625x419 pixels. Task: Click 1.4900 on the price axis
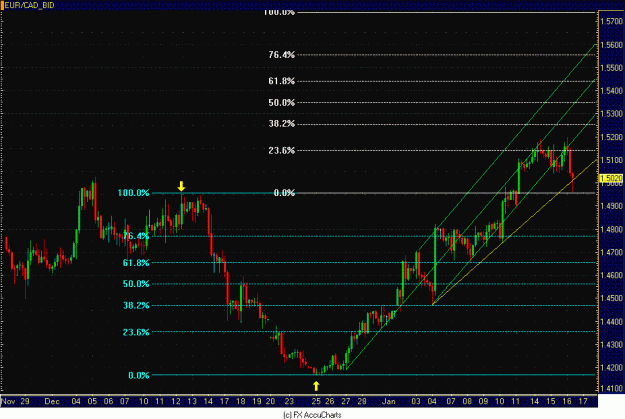[x=611, y=206]
